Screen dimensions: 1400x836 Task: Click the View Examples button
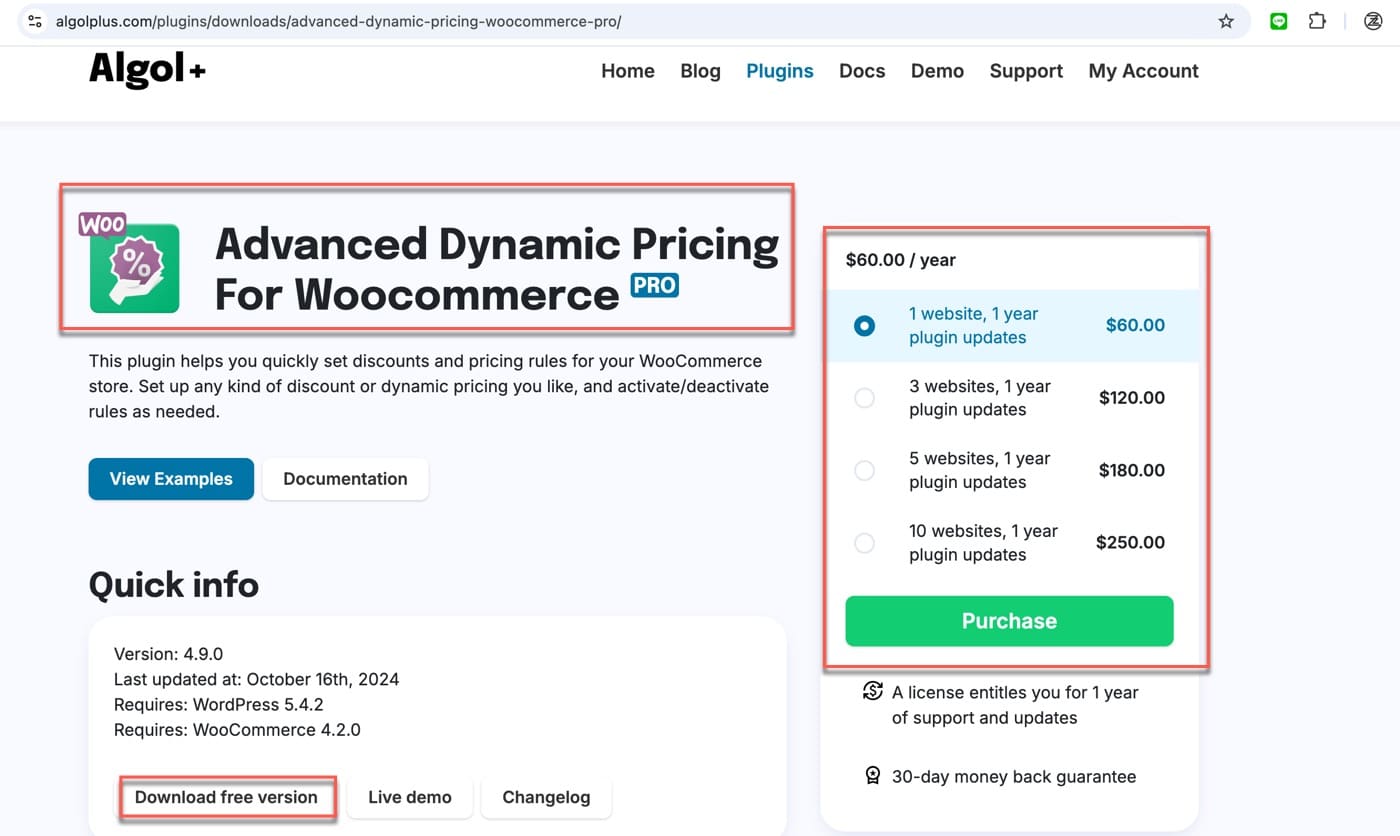pyautogui.click(x=171, y=479)
